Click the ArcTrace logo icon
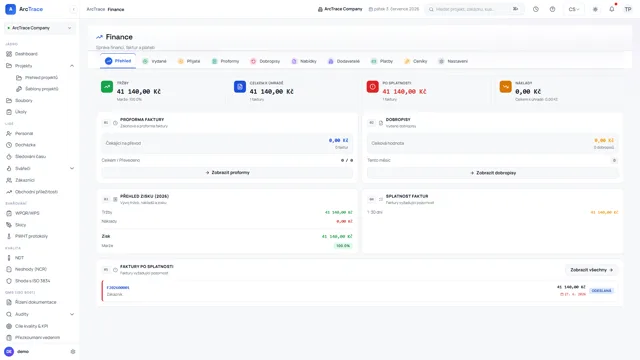640x360 pixels. coord(10,9)
